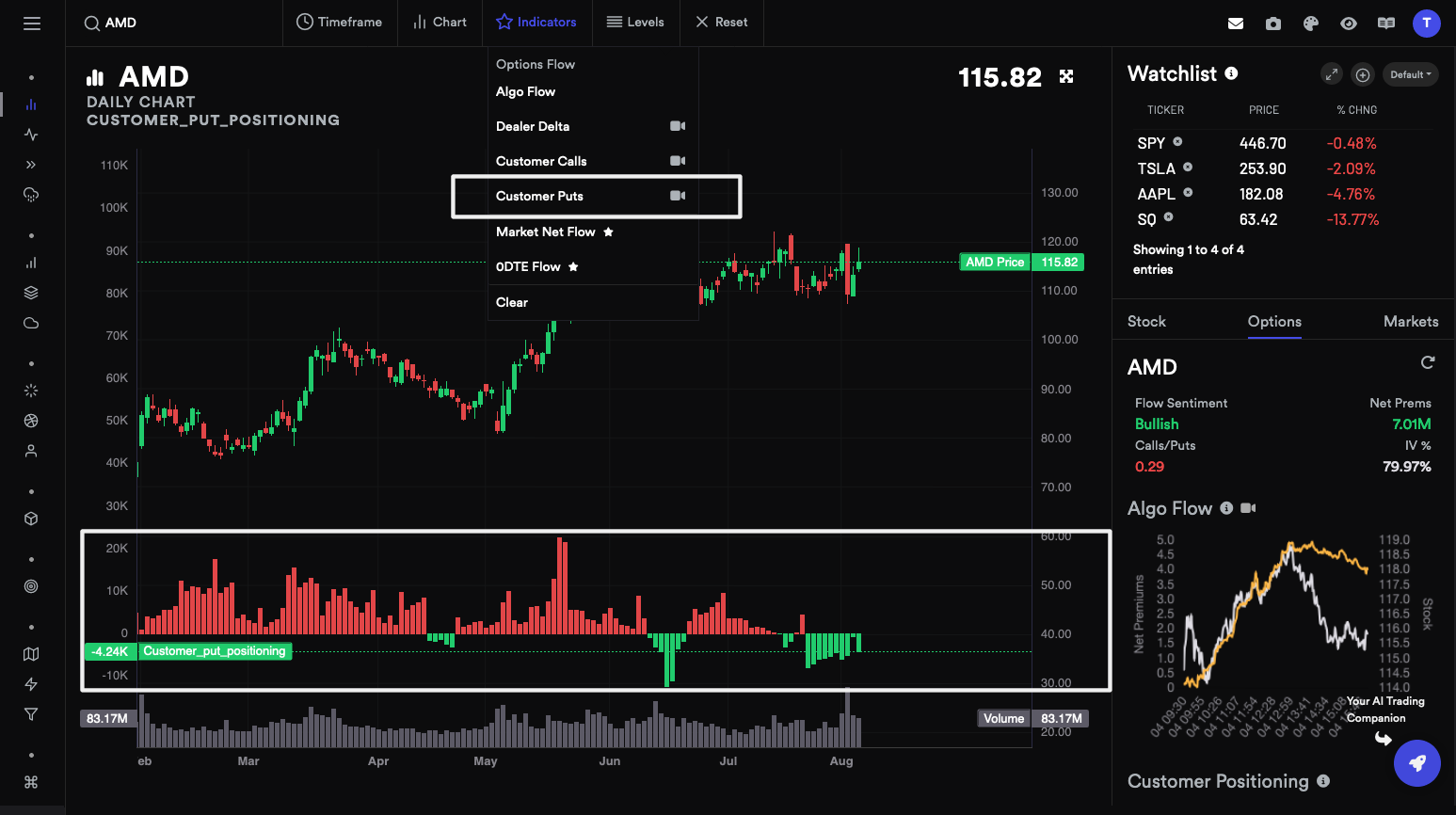This screenshot has width=1456, height=815.
Task: Click the folded map sidebar icon
Action: tap(31, 654)
